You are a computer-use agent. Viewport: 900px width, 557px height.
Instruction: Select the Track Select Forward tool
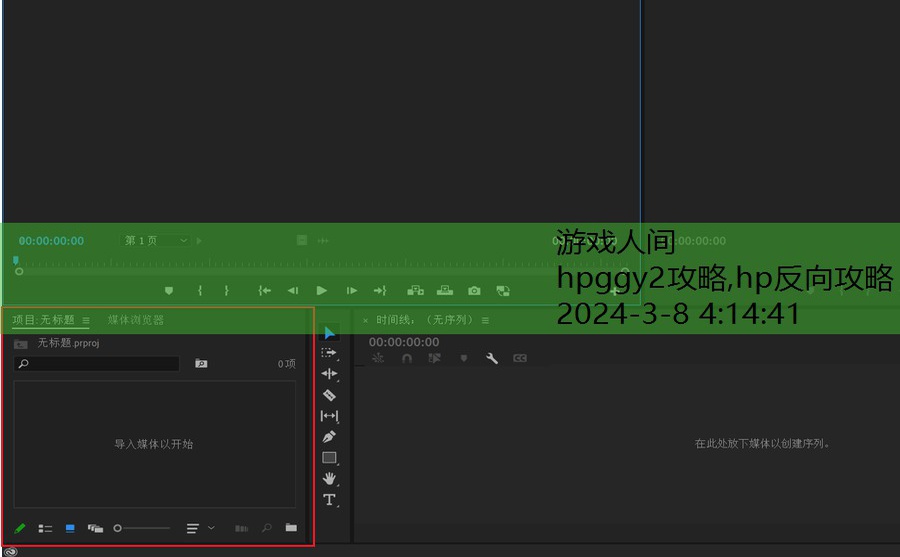pos(329,353)
